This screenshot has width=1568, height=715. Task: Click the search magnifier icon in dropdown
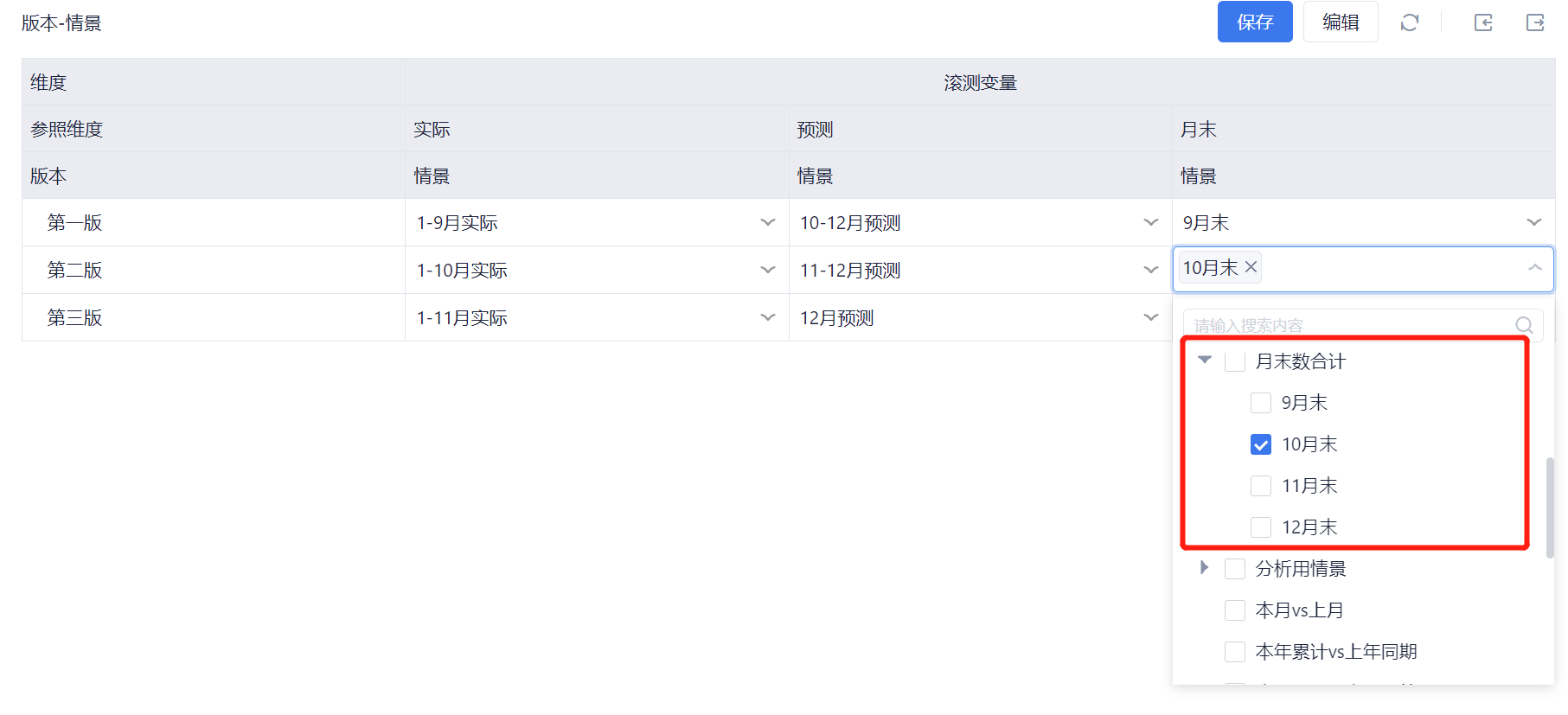(x=1524, y=325)
